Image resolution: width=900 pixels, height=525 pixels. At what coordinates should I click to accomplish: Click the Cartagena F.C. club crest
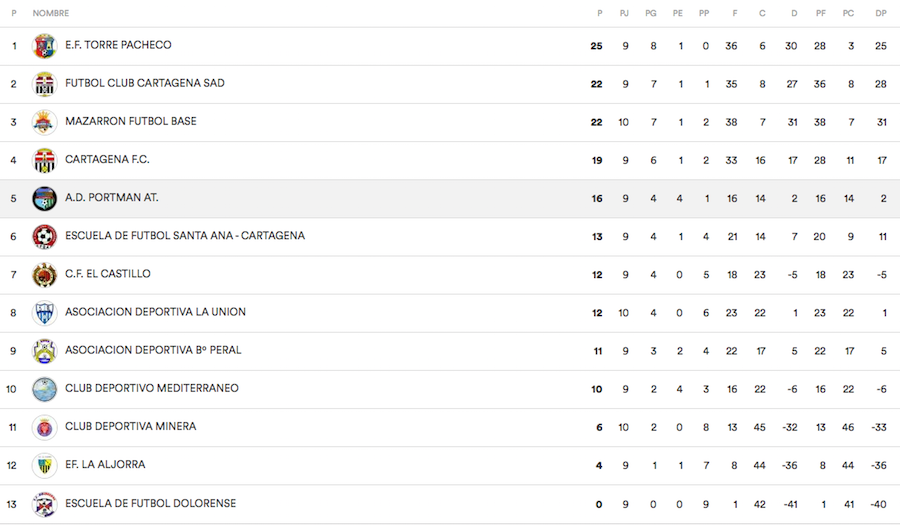click(x=44, y=160)
